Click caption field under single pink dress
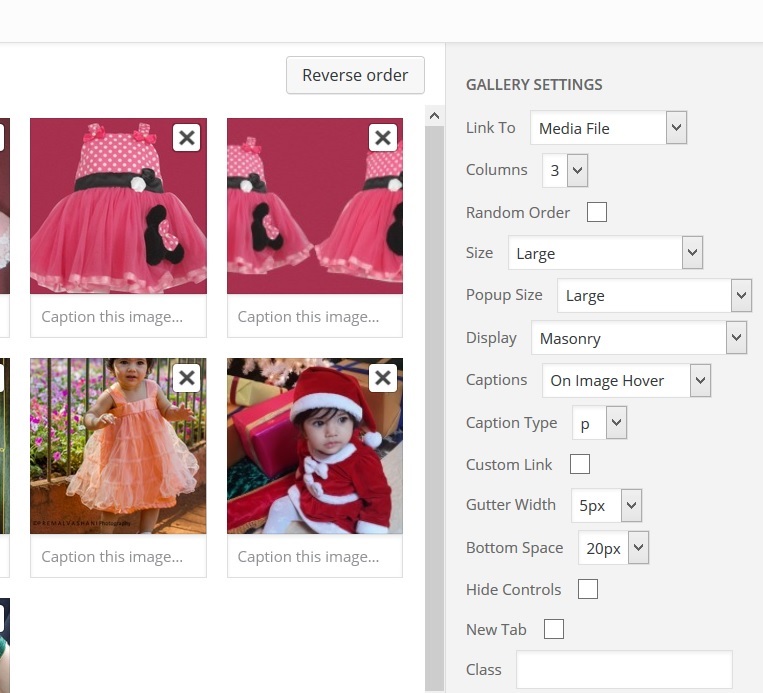Image resolution: width=763 pixels, height=693 pixels. [118, 316]
